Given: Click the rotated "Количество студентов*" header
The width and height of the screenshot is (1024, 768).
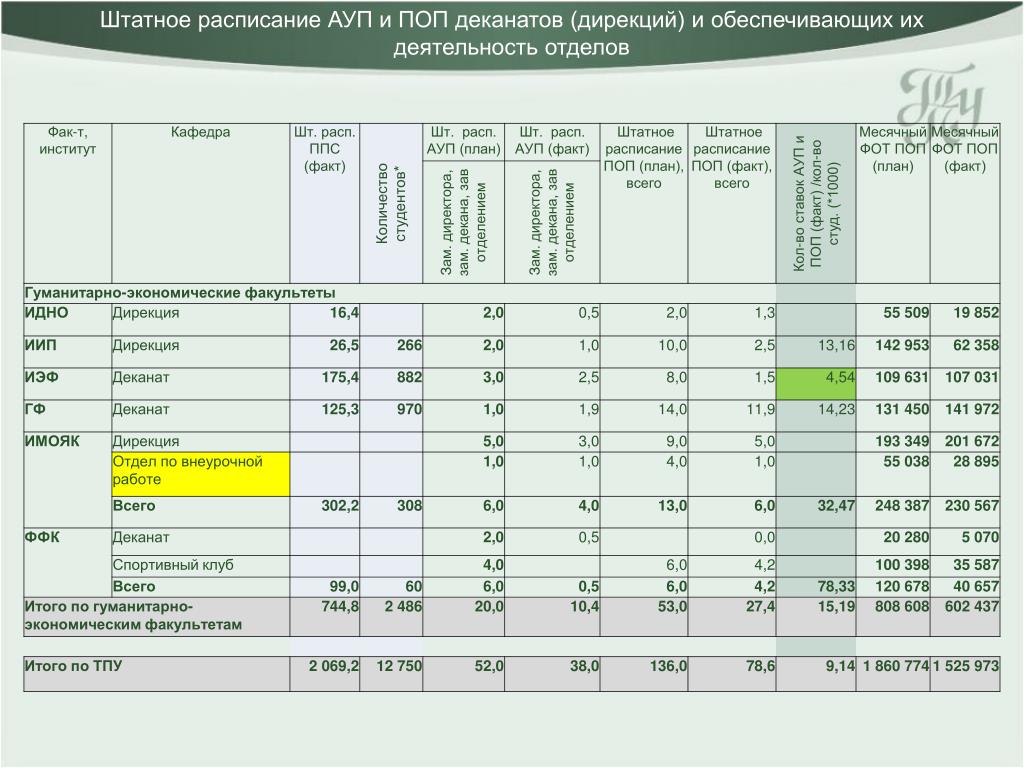Looking at the screenshot, I should pos(391,203).
